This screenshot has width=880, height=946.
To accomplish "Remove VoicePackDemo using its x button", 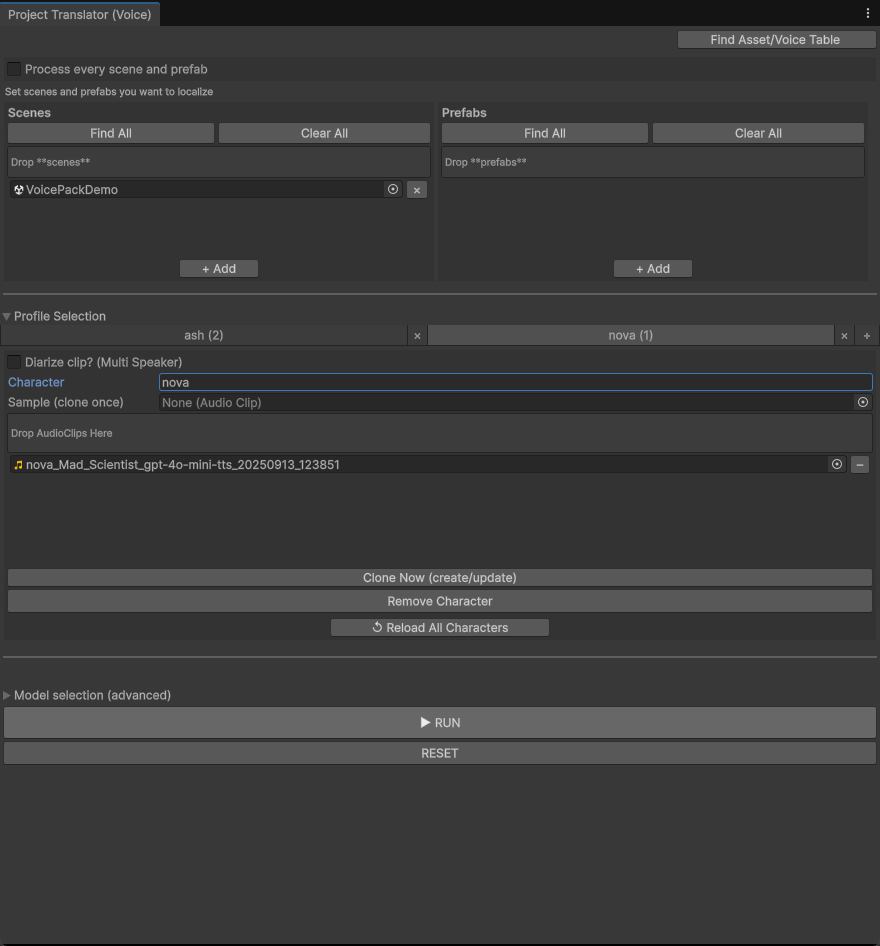I will coord(416,189).
